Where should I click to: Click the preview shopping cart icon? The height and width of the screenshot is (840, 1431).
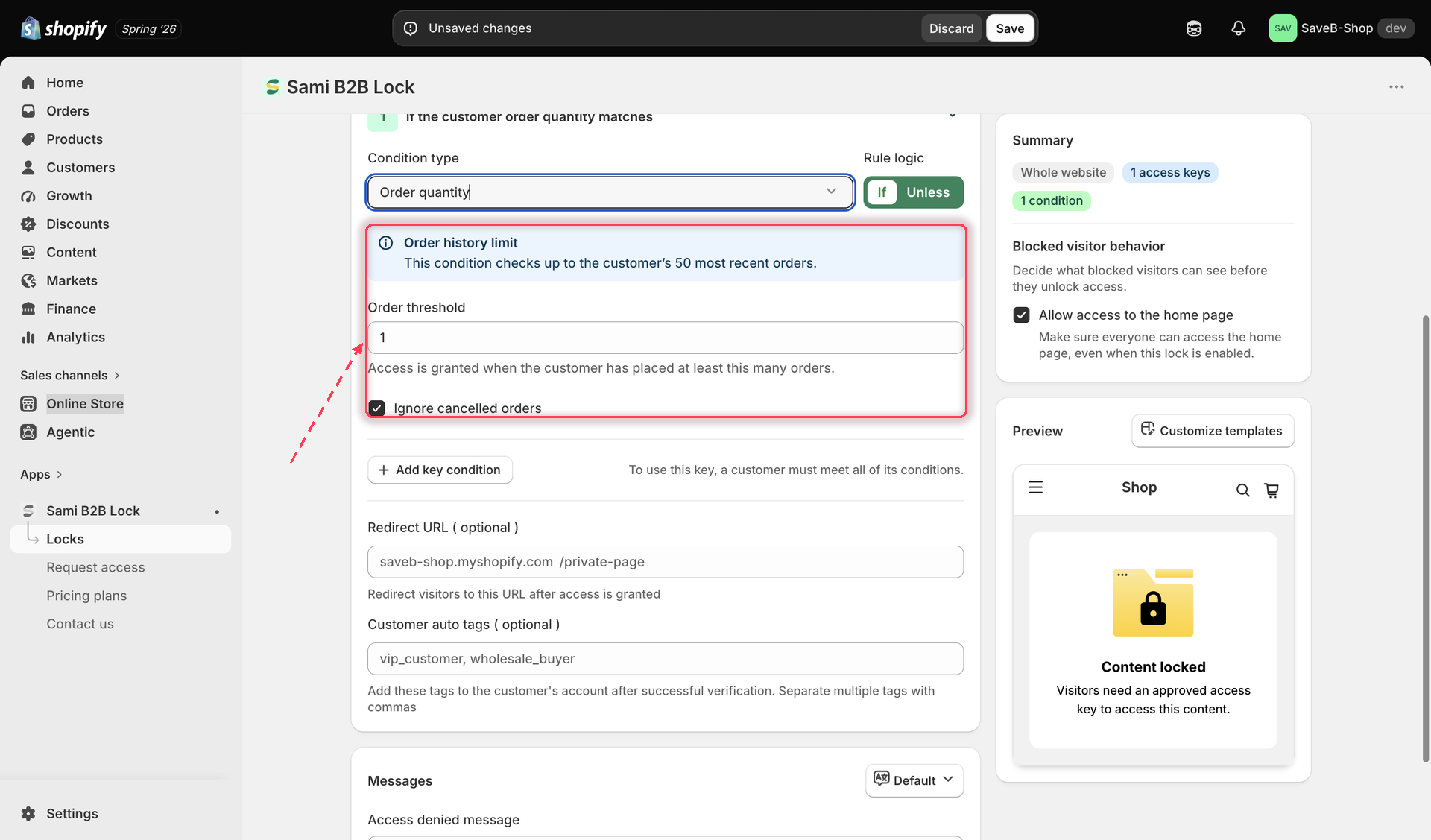click(1272, 490)
